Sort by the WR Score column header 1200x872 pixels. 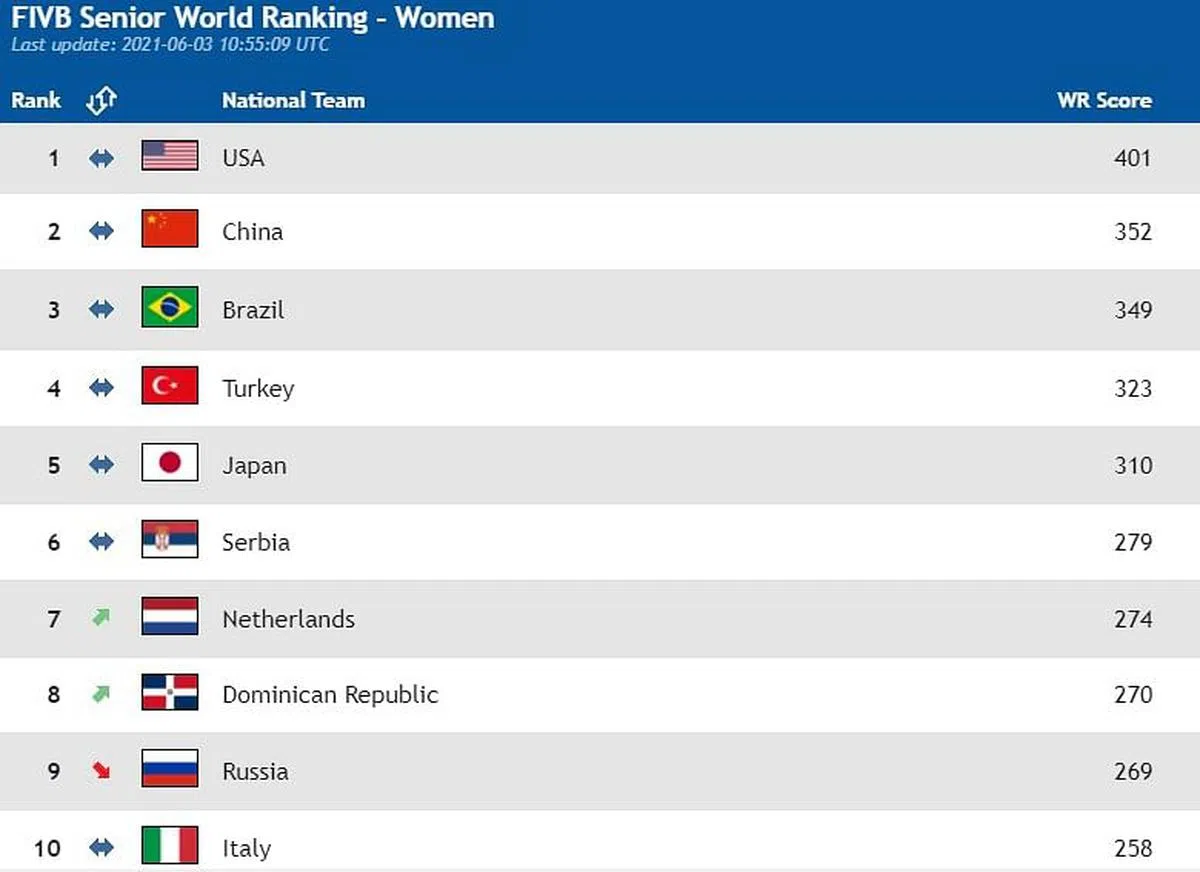click(1104, 100)
